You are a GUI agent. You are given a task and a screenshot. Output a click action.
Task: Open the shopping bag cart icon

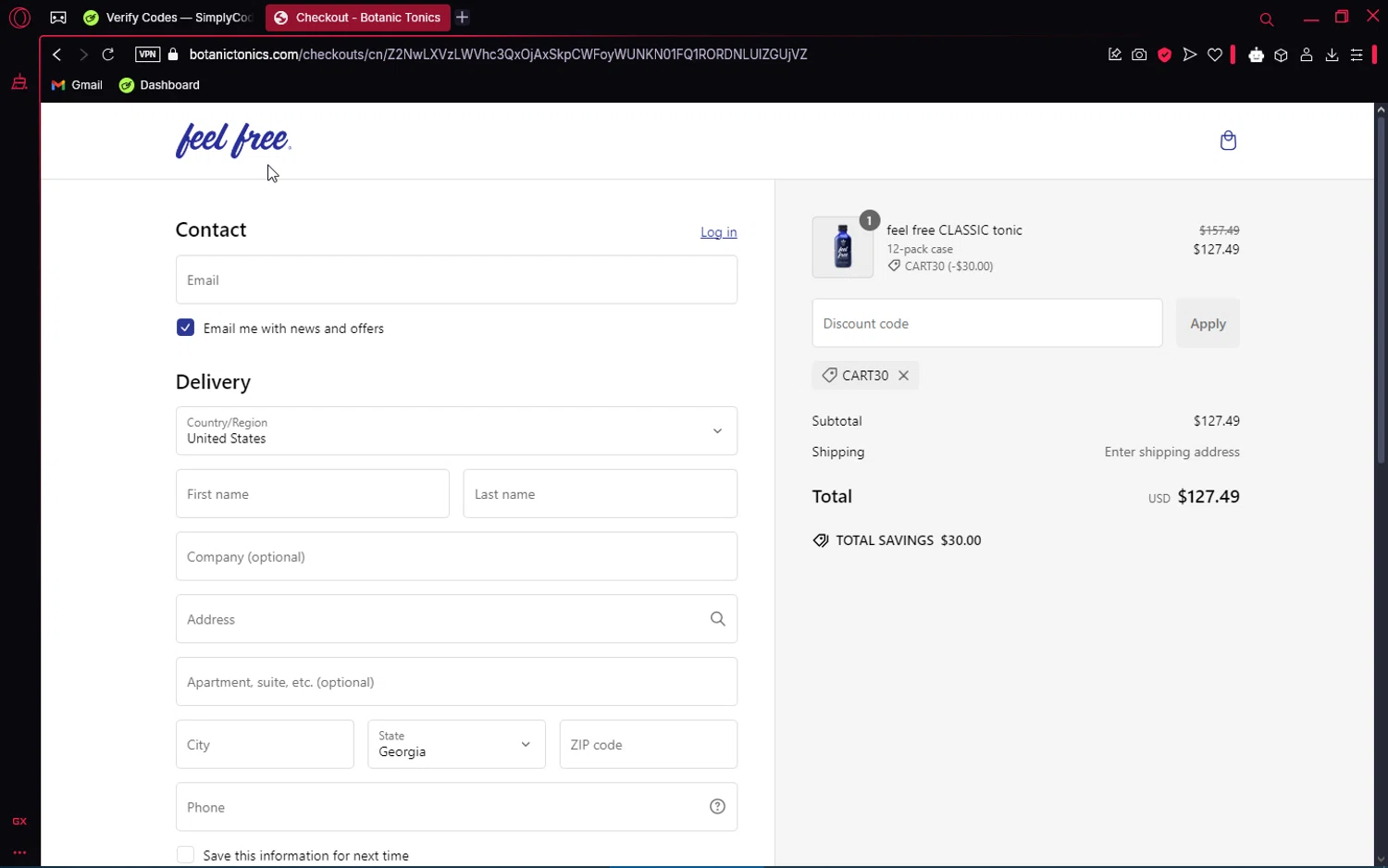pyautogui.click(x=1228, y=141)
